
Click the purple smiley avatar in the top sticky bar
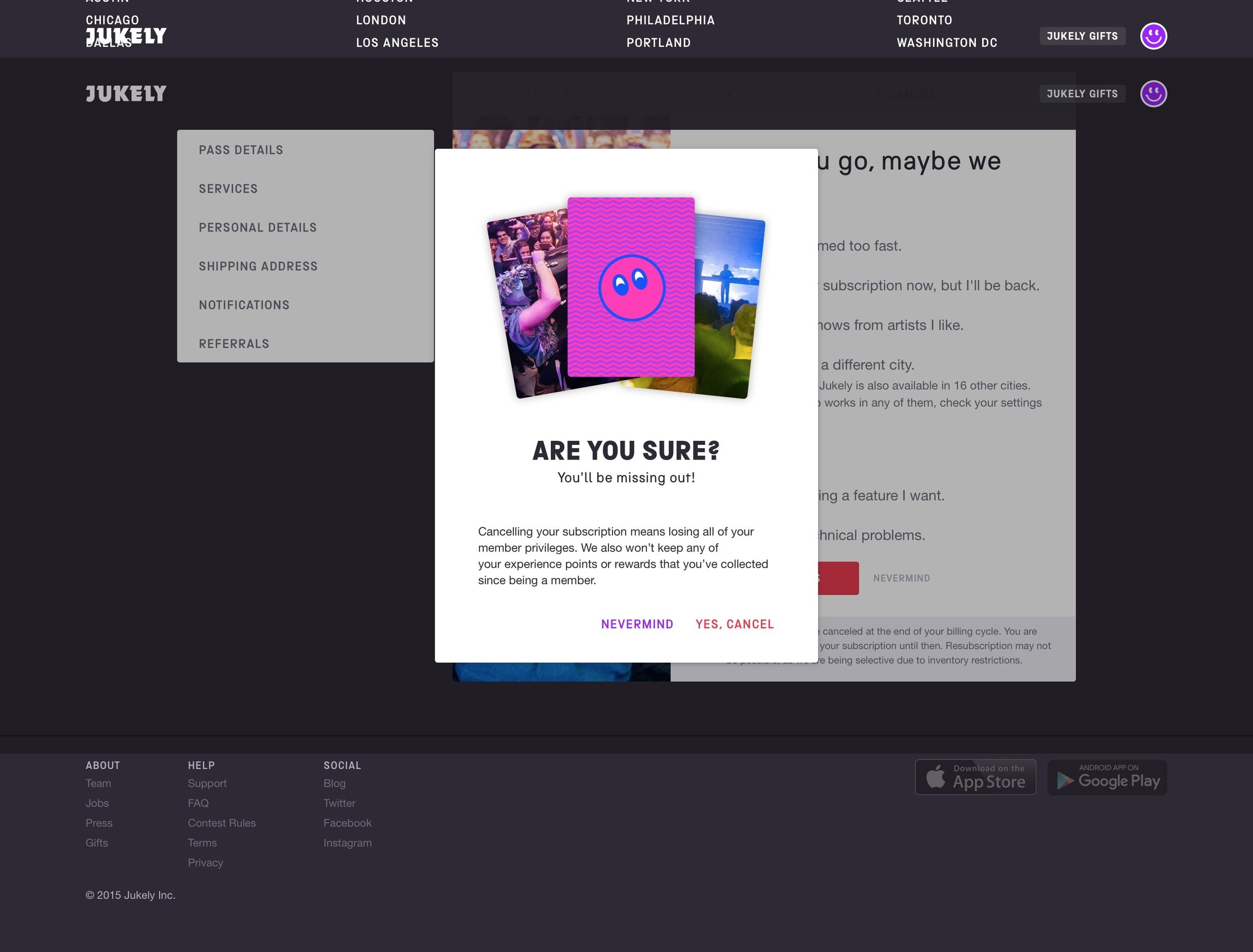(1153, 36)
